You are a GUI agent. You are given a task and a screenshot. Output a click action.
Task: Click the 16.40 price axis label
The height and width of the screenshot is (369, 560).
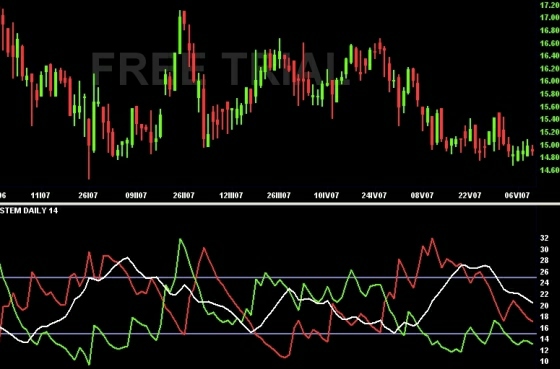[x=550, y=55]
